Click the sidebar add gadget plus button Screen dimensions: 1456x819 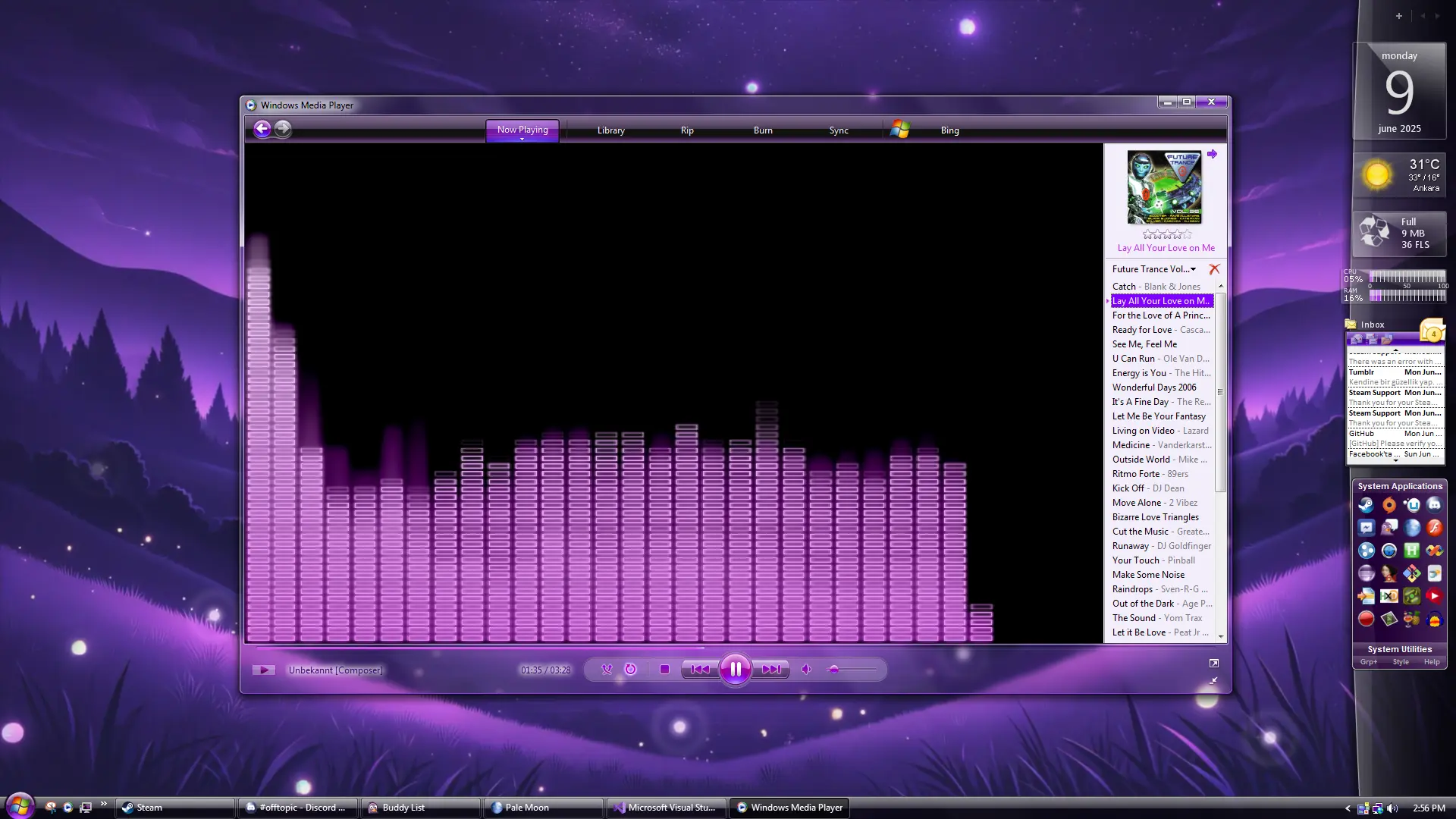click(x=1399, y=16)
